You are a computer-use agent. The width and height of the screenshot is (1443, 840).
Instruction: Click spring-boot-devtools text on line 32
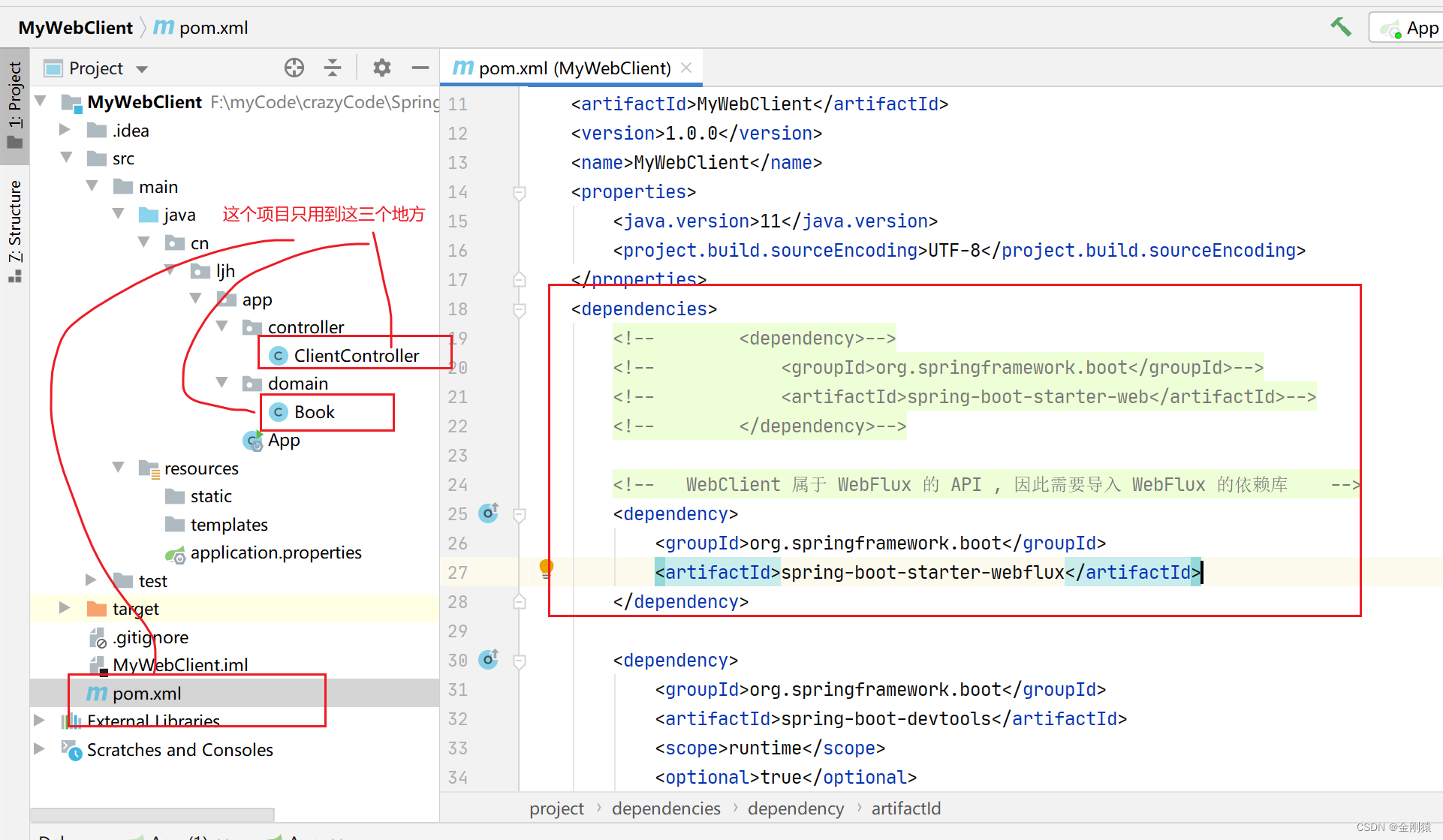(886, 718)
